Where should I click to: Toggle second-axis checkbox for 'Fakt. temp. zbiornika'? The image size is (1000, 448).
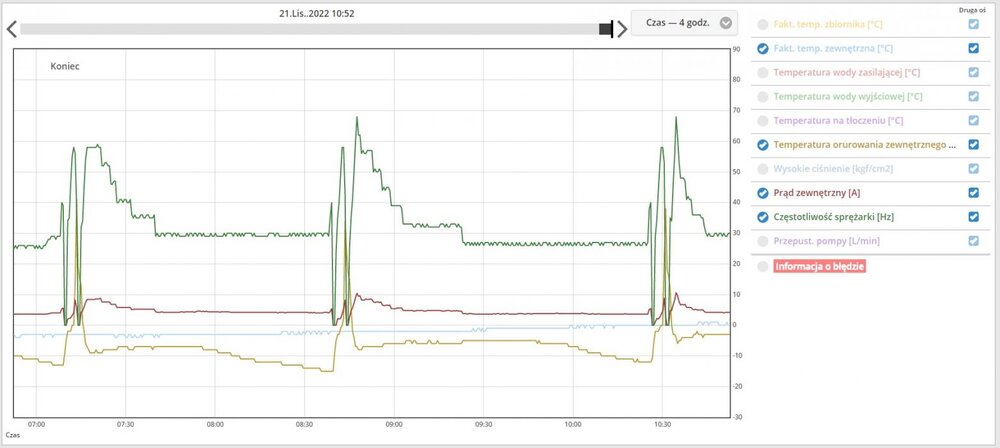pyautogui.click(x=973, y=24)
